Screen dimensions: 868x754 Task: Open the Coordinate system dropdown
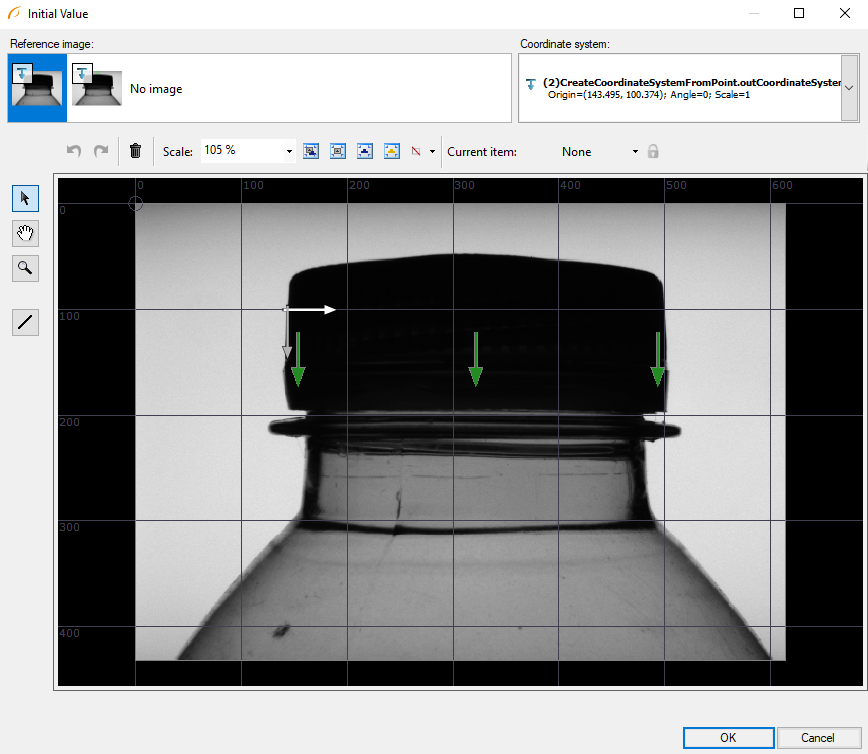coord(848,88)
